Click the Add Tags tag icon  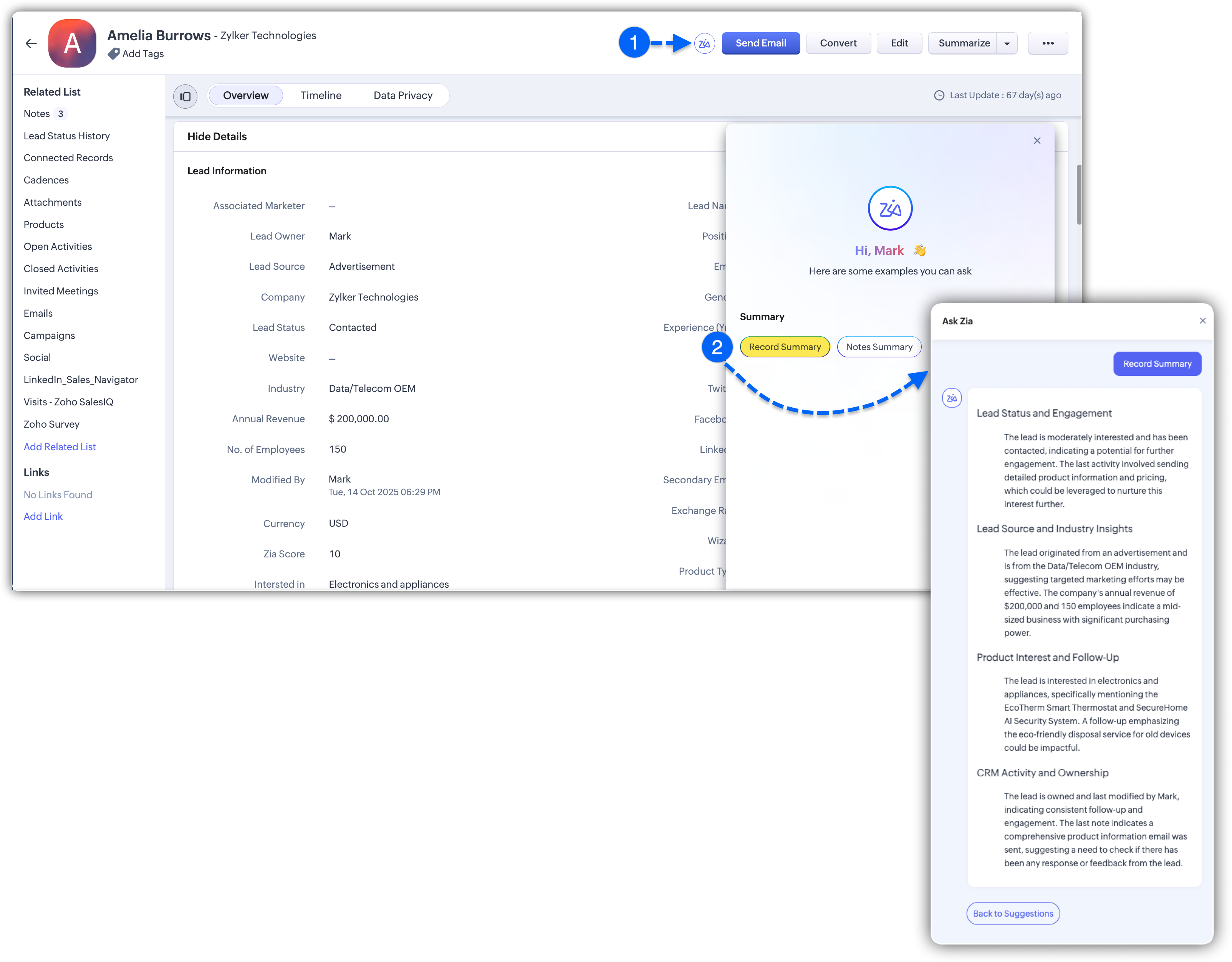coord(113,54)
